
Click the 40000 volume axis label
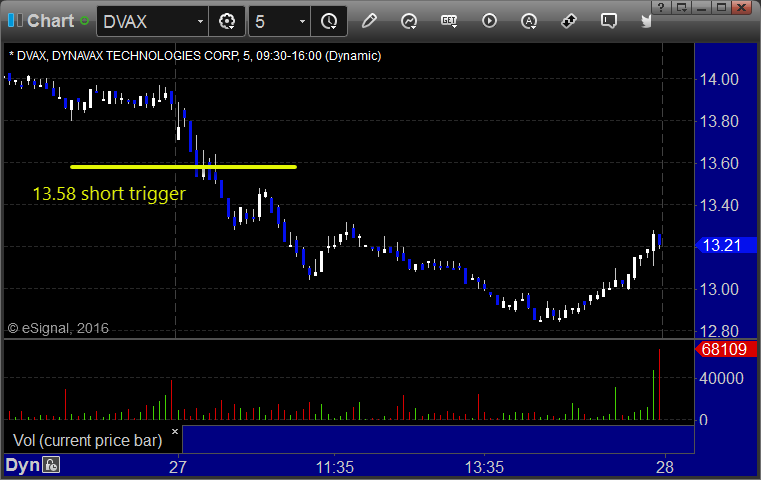721,378
